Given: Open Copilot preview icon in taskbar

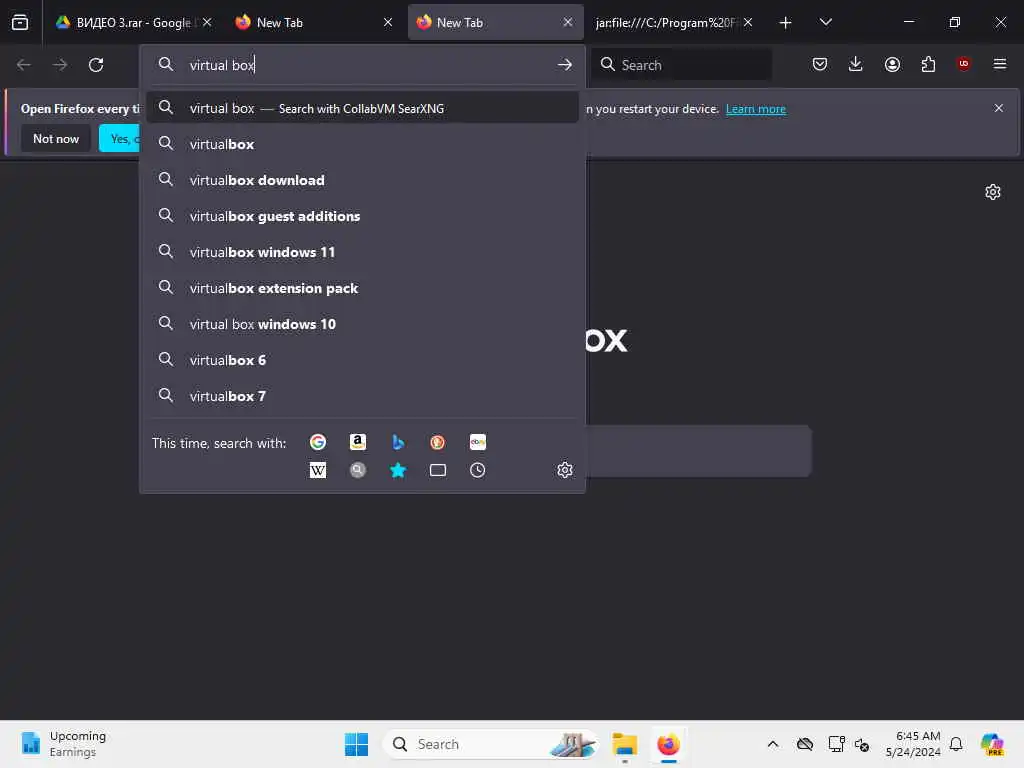Looking at the screenshot, I should (992, 744).
